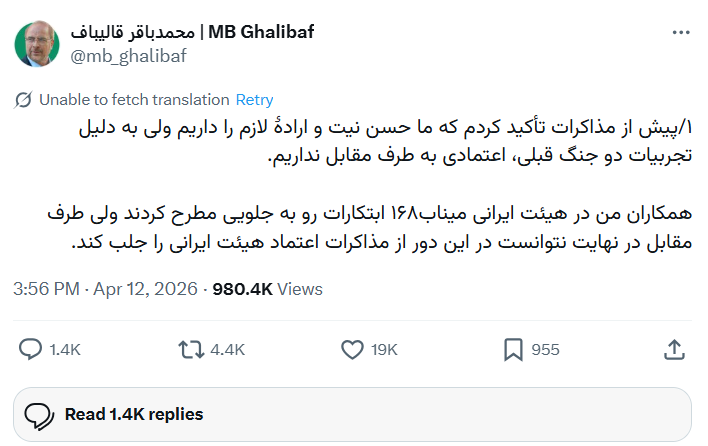Open the three-dot More menu on the post
This screenshot has height=446, width=708.
click(x=680, y=32)
